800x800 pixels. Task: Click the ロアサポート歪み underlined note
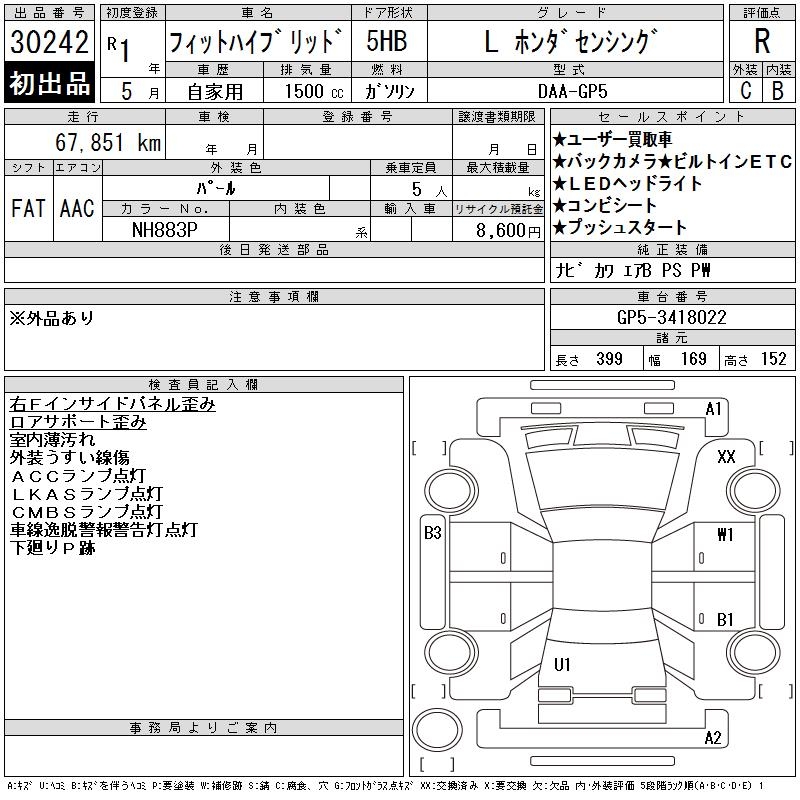pyautogui.click(x=78, y=422)
